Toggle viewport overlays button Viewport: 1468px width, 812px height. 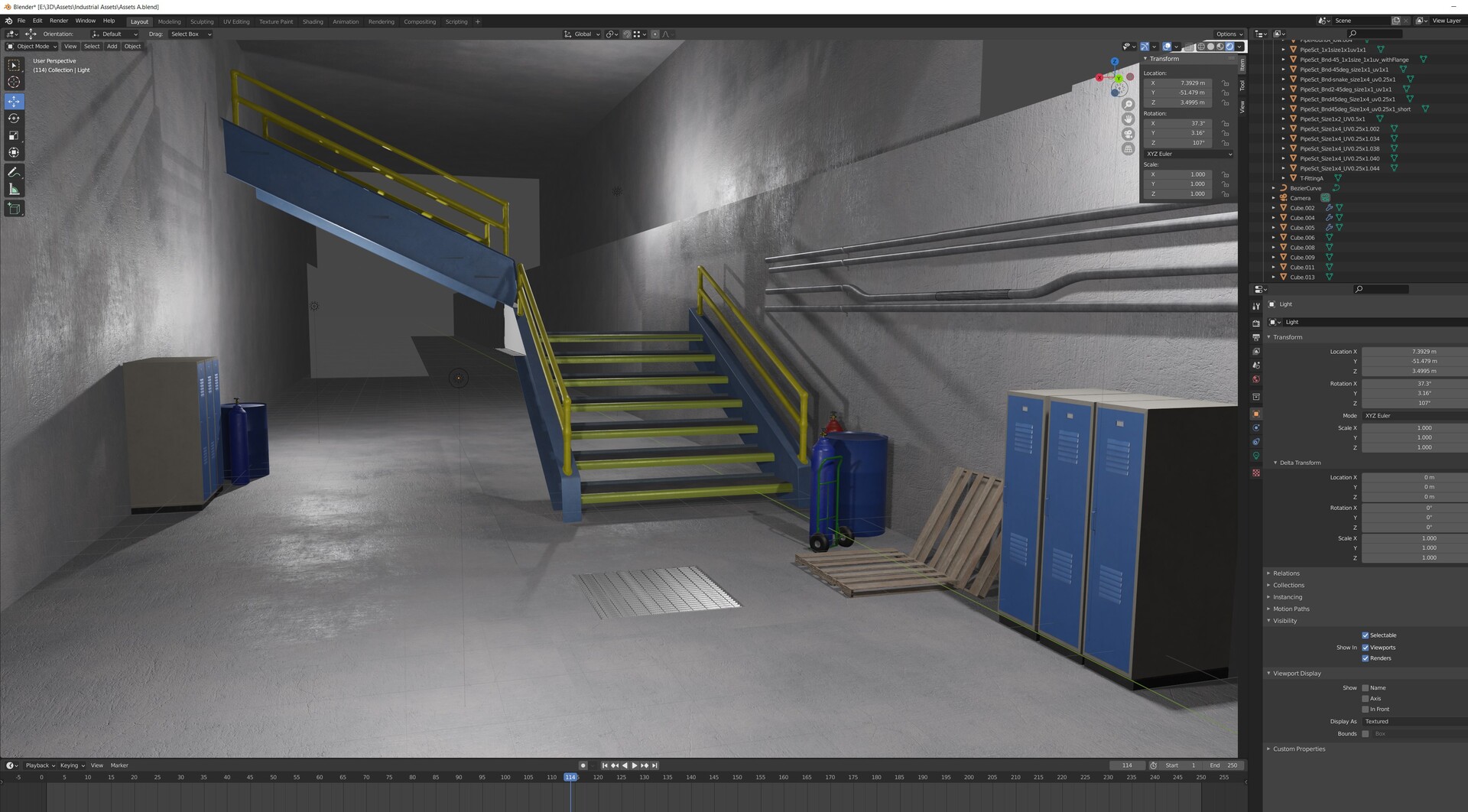[x=1167, y=47]
